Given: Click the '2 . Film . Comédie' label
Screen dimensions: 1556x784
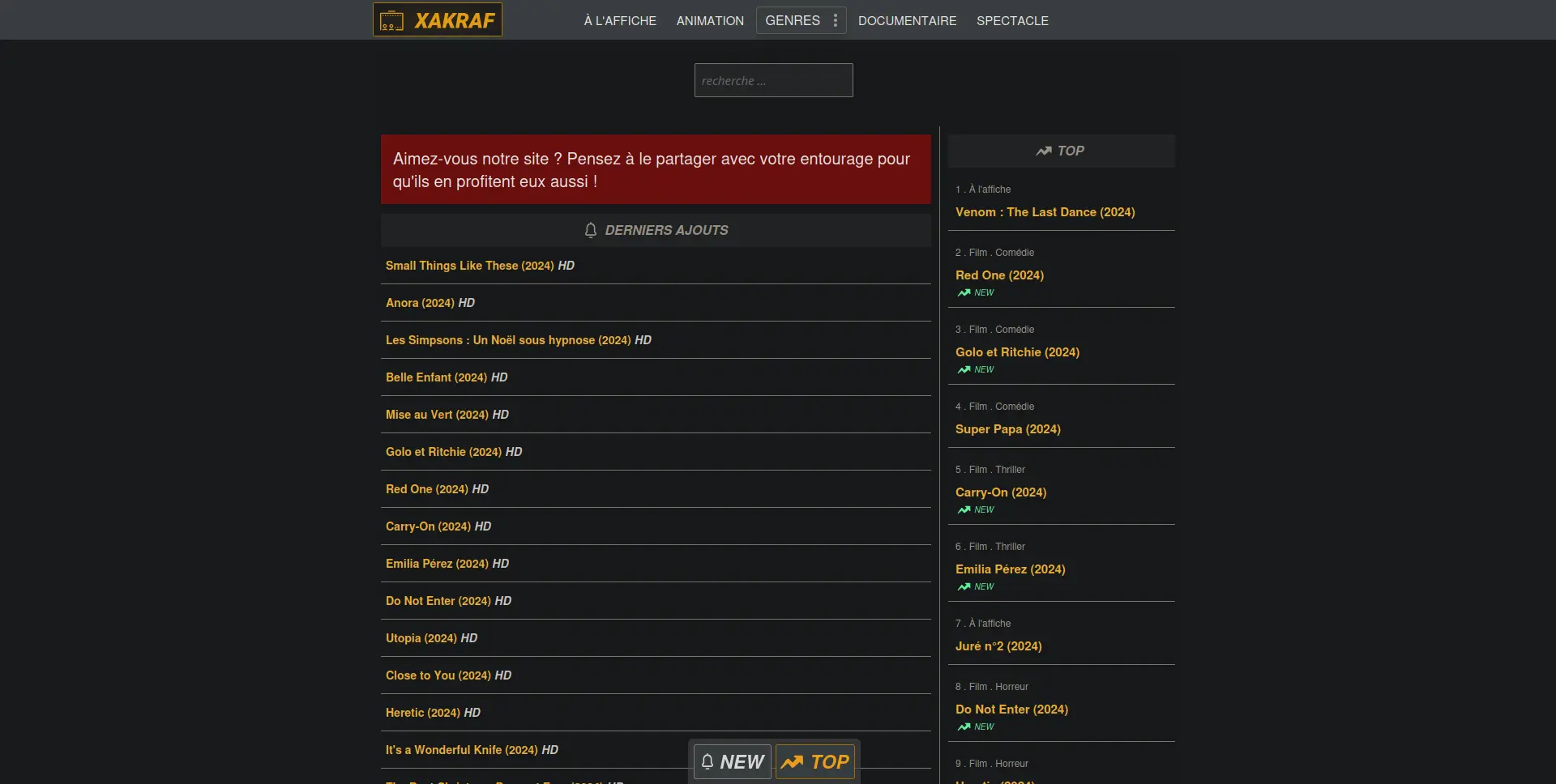Looking at the screenshot, I should (994, 253).
